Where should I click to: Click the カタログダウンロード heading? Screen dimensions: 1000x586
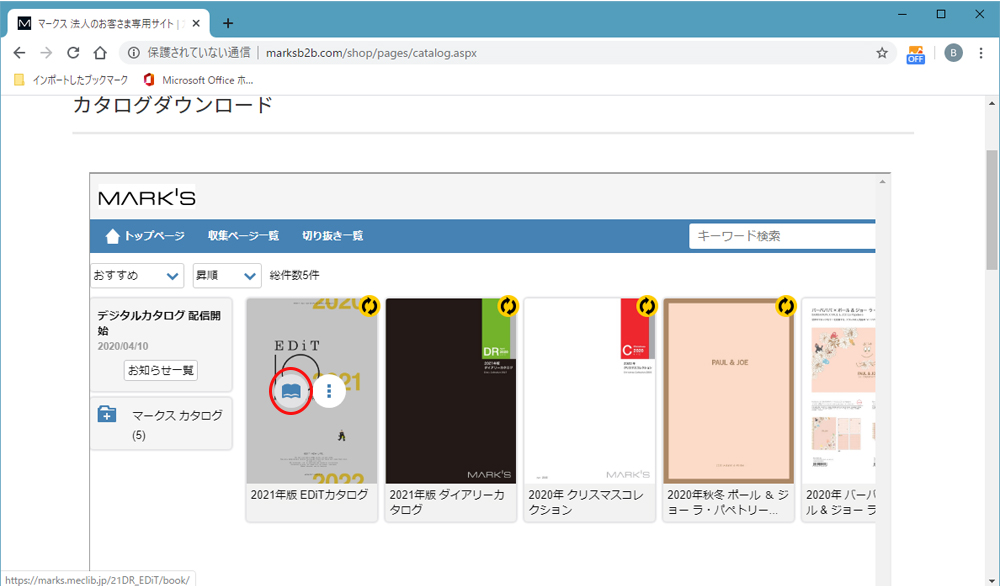tap(173, 105)
